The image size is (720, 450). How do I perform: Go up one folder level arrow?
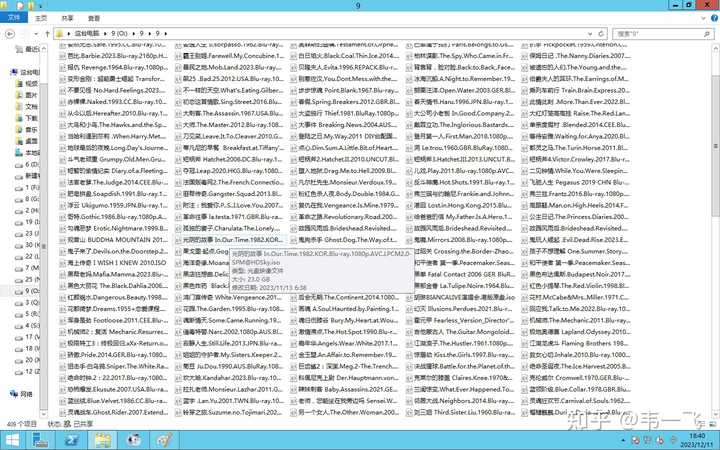47,34
